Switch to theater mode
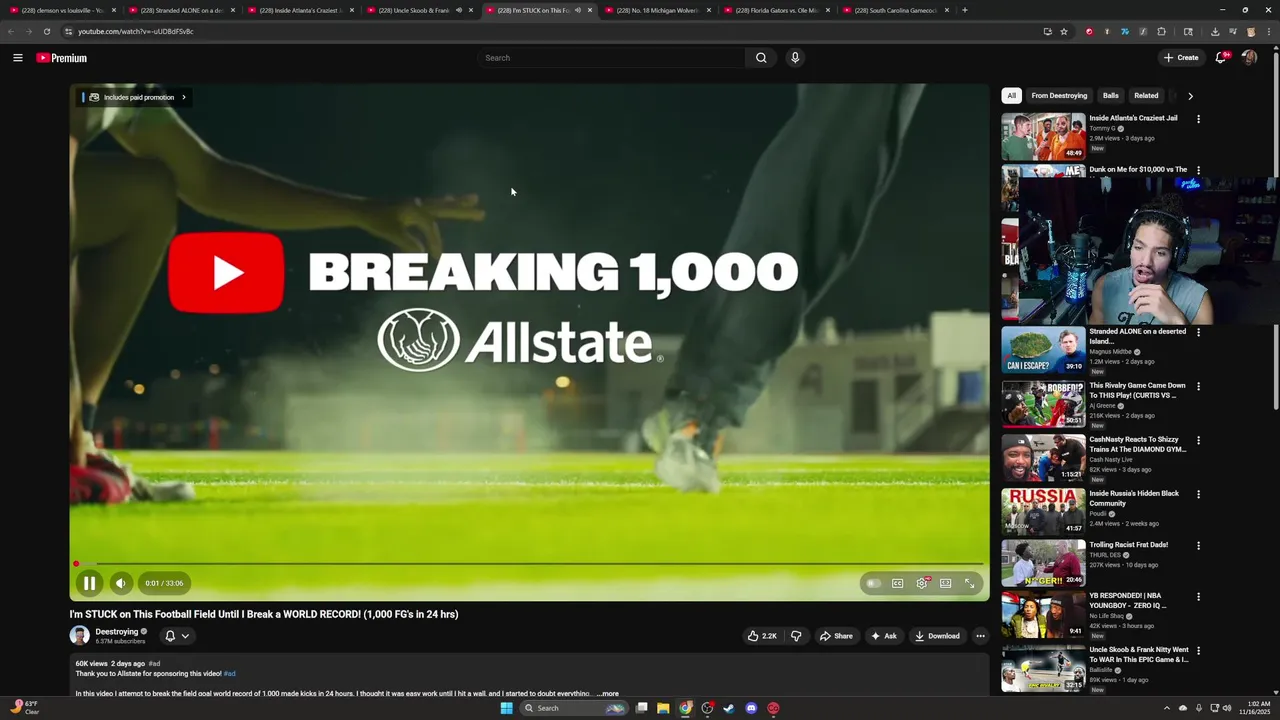This screenshot has width=1280, height=720. point(945,583)
